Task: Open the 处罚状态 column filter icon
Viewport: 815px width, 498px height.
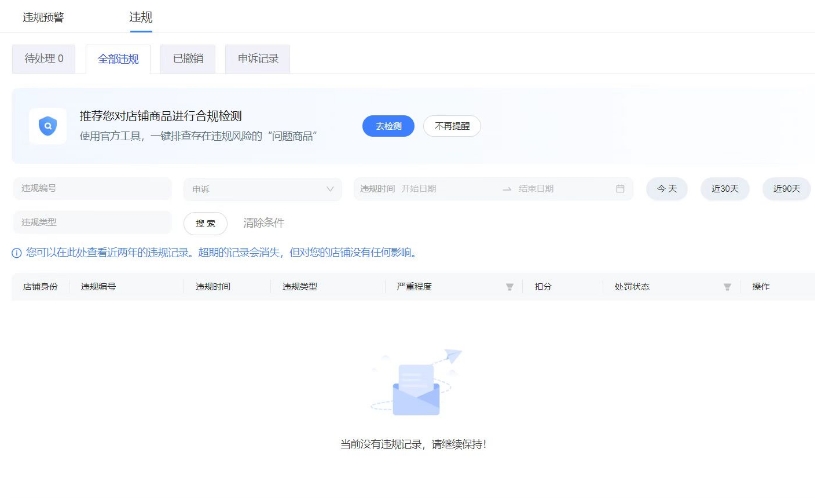Action: [727, 287]
